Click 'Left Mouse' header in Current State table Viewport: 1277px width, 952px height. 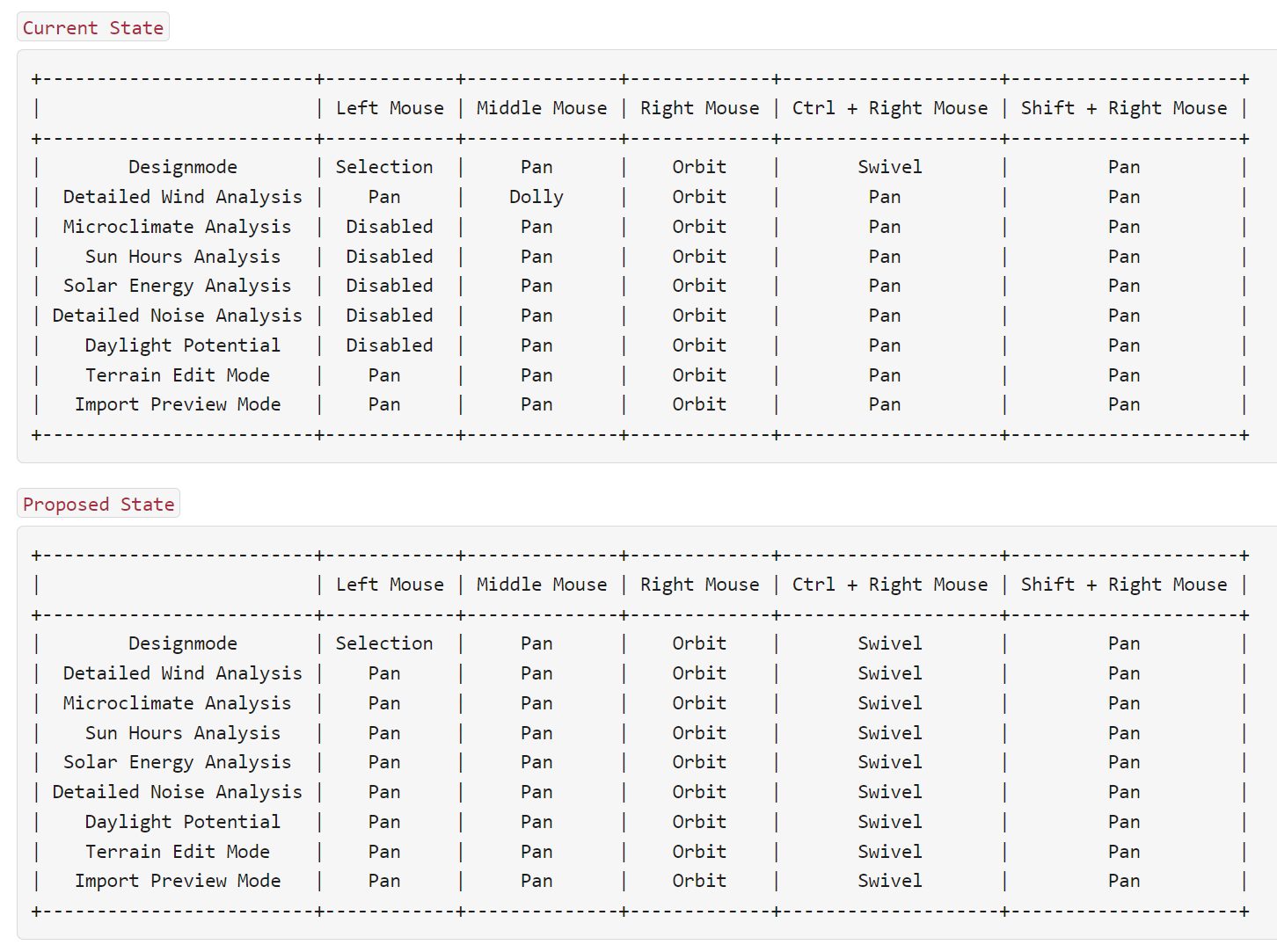click(390, 108)
